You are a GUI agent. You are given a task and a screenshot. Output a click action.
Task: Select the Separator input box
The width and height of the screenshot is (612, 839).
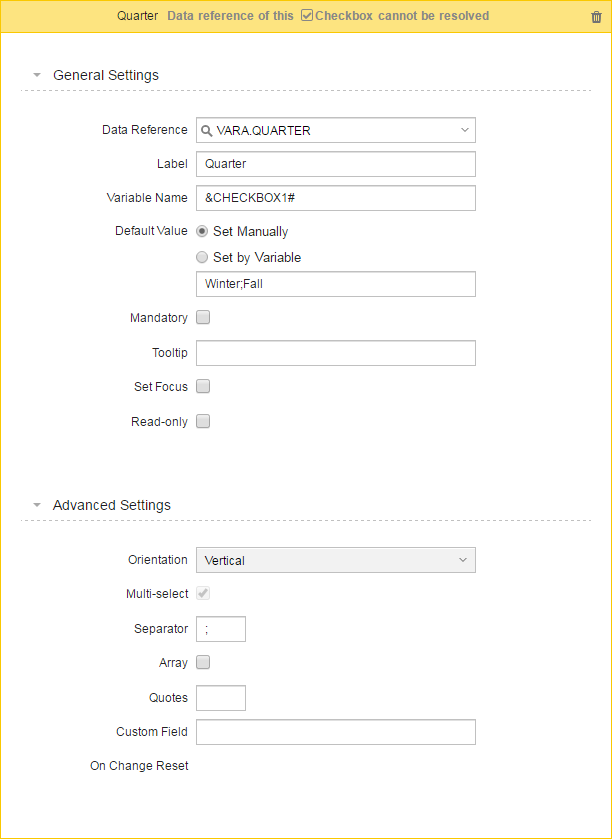coord(221,629)
